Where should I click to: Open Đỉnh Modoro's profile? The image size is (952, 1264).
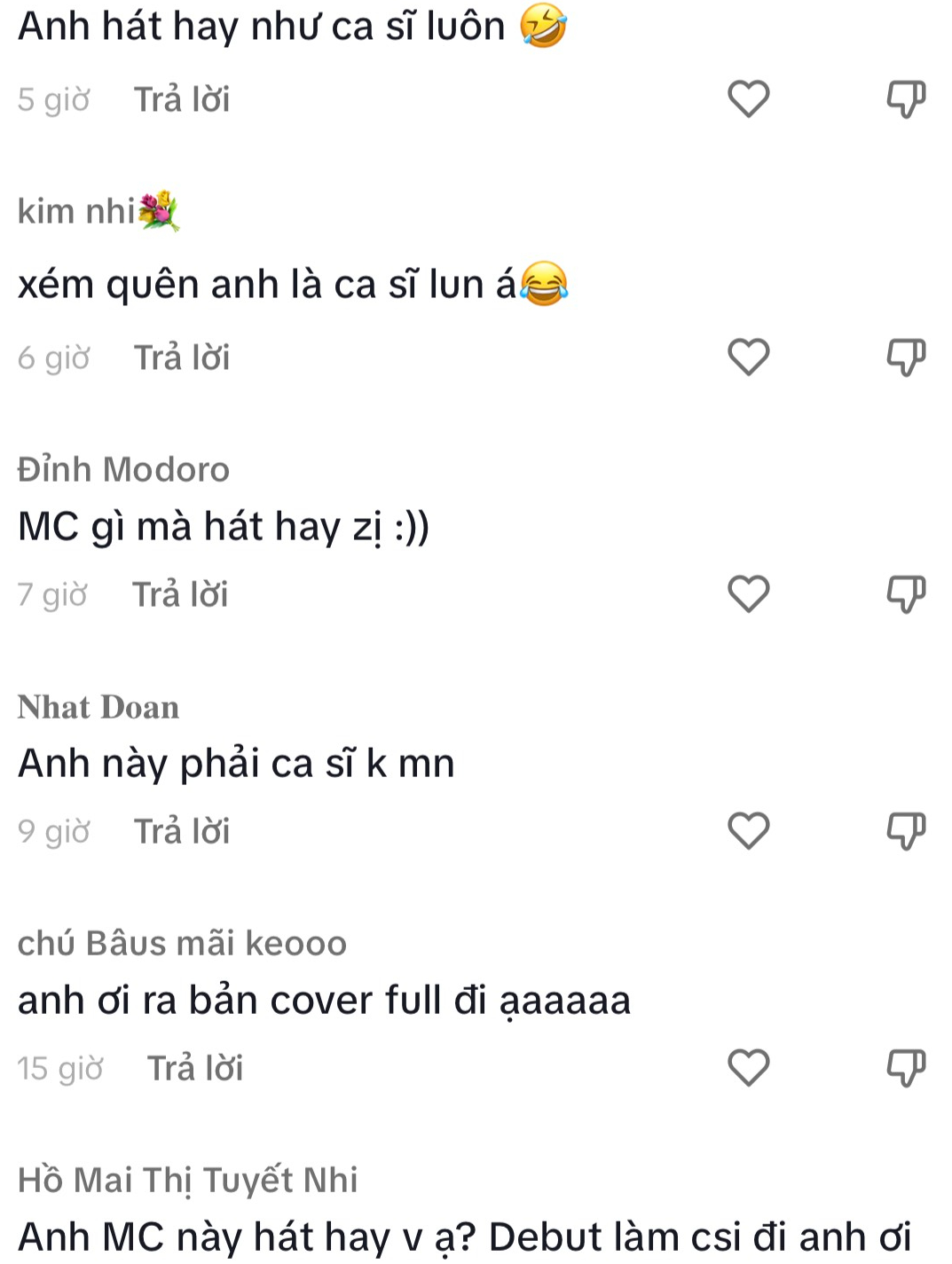[x=123, y=469]
